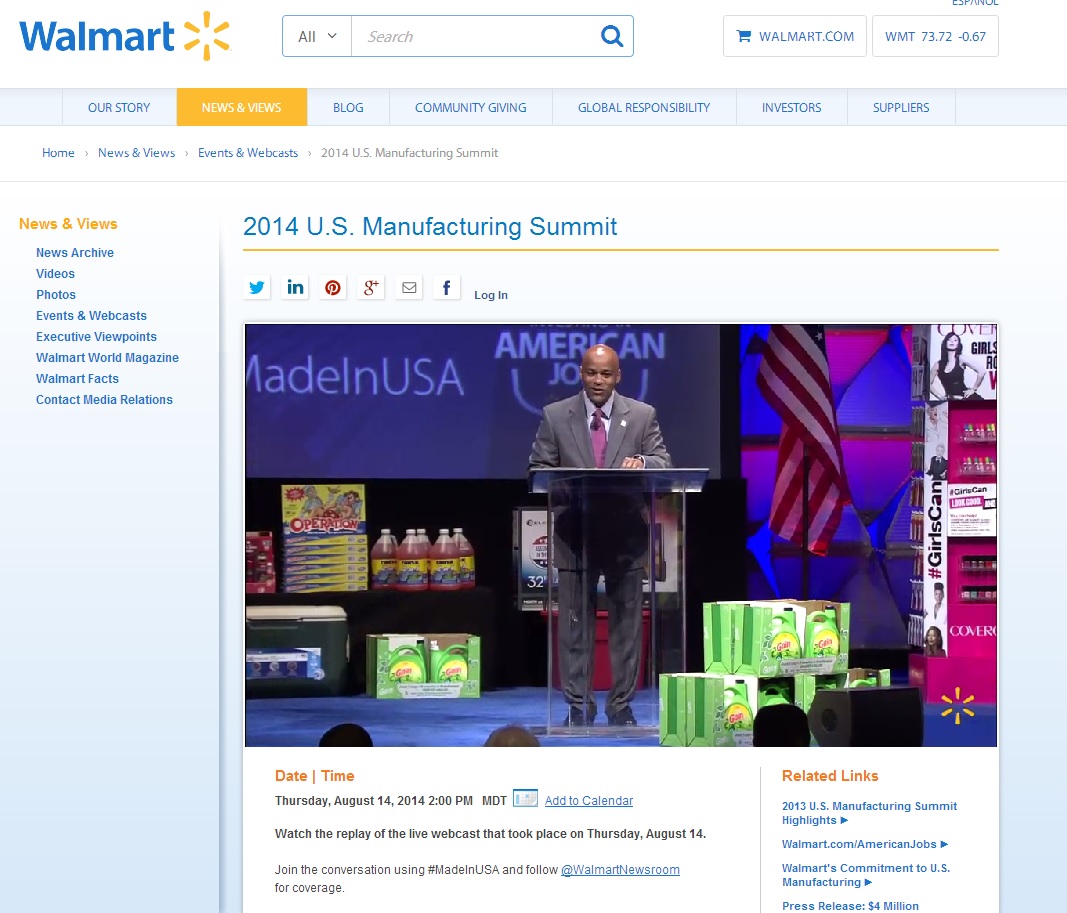1067x913 pixels.
Task: Open the Our Story menu
Action: point(119,107)
